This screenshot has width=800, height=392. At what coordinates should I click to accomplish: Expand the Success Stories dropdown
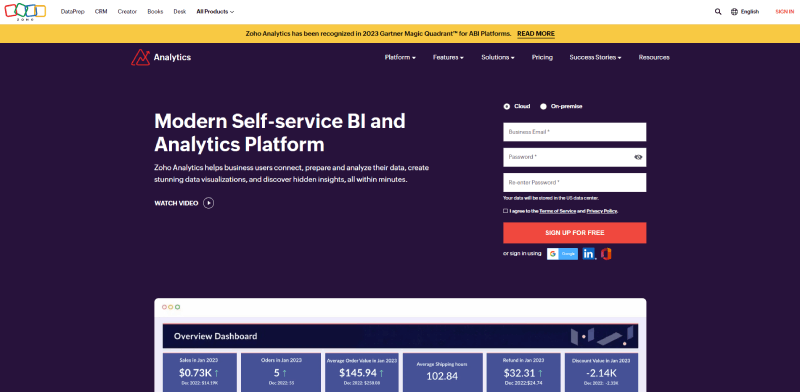(x=595, y=57)
